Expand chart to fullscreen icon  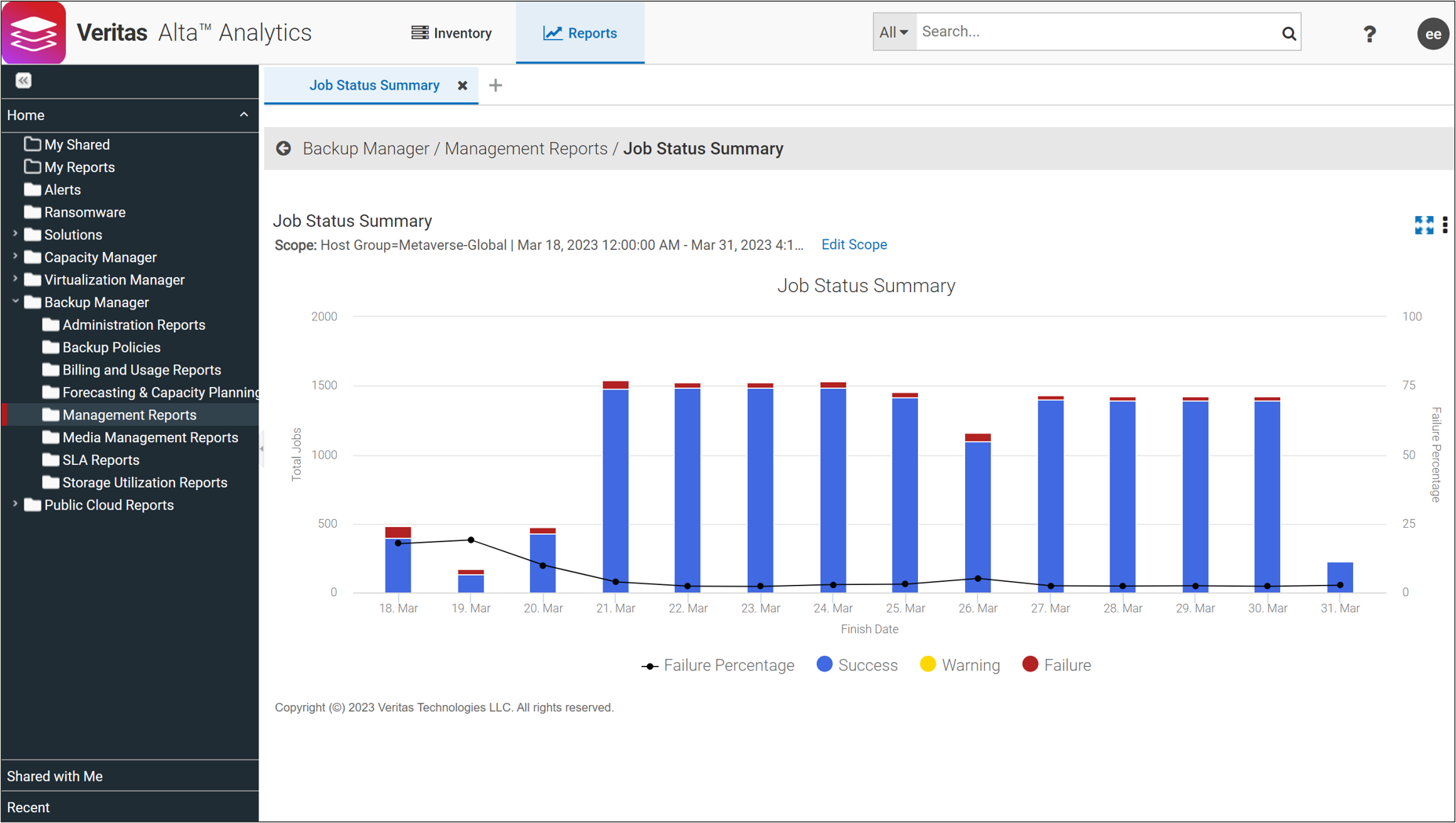[1424, 225]
